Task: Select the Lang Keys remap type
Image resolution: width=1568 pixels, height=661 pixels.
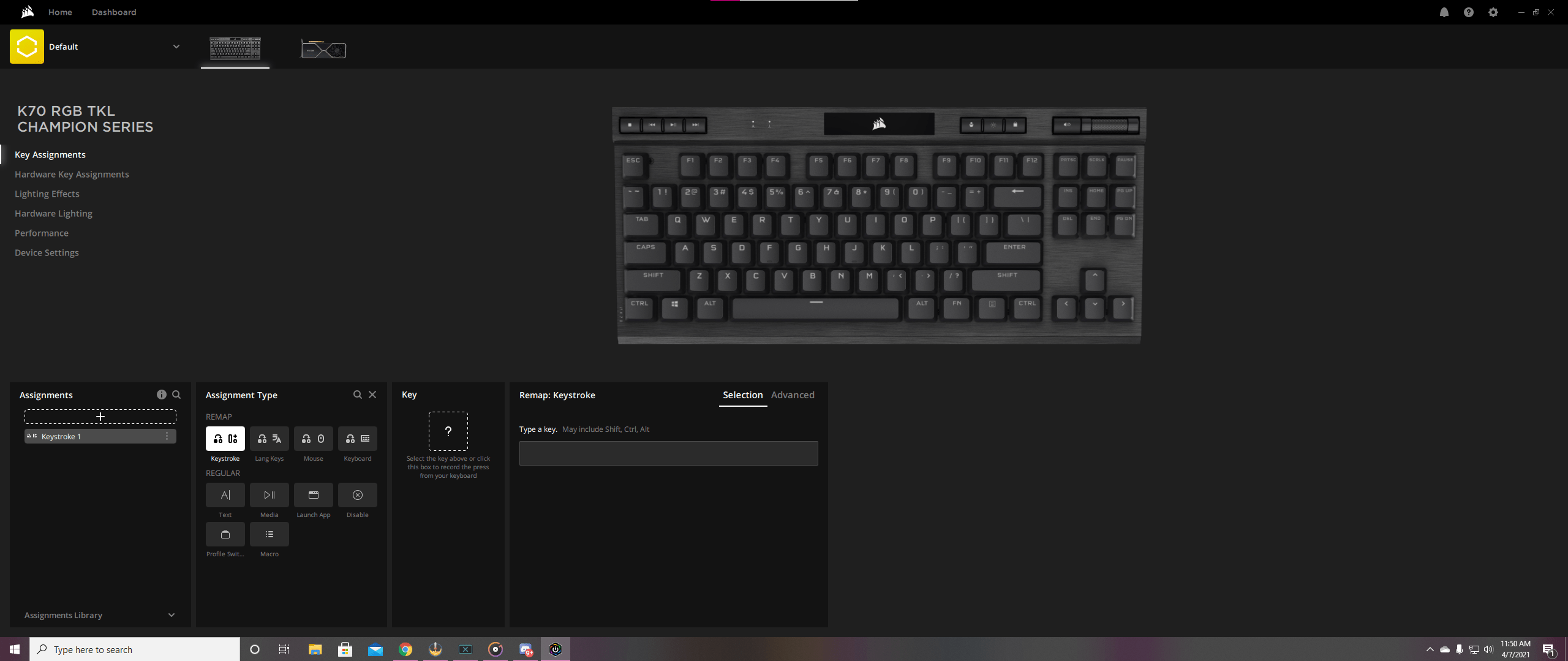Action: pyautogui.click(x=269, y=439)
